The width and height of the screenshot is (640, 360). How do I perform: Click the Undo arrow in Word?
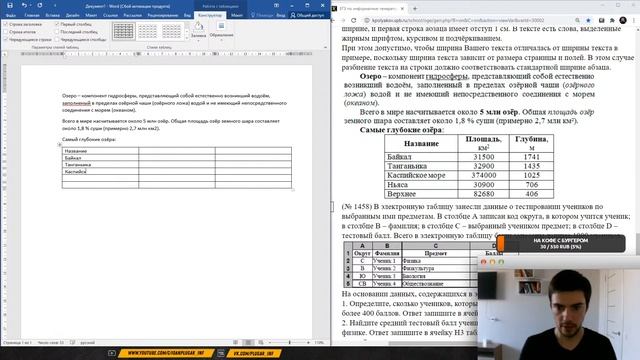coord(24,5)
